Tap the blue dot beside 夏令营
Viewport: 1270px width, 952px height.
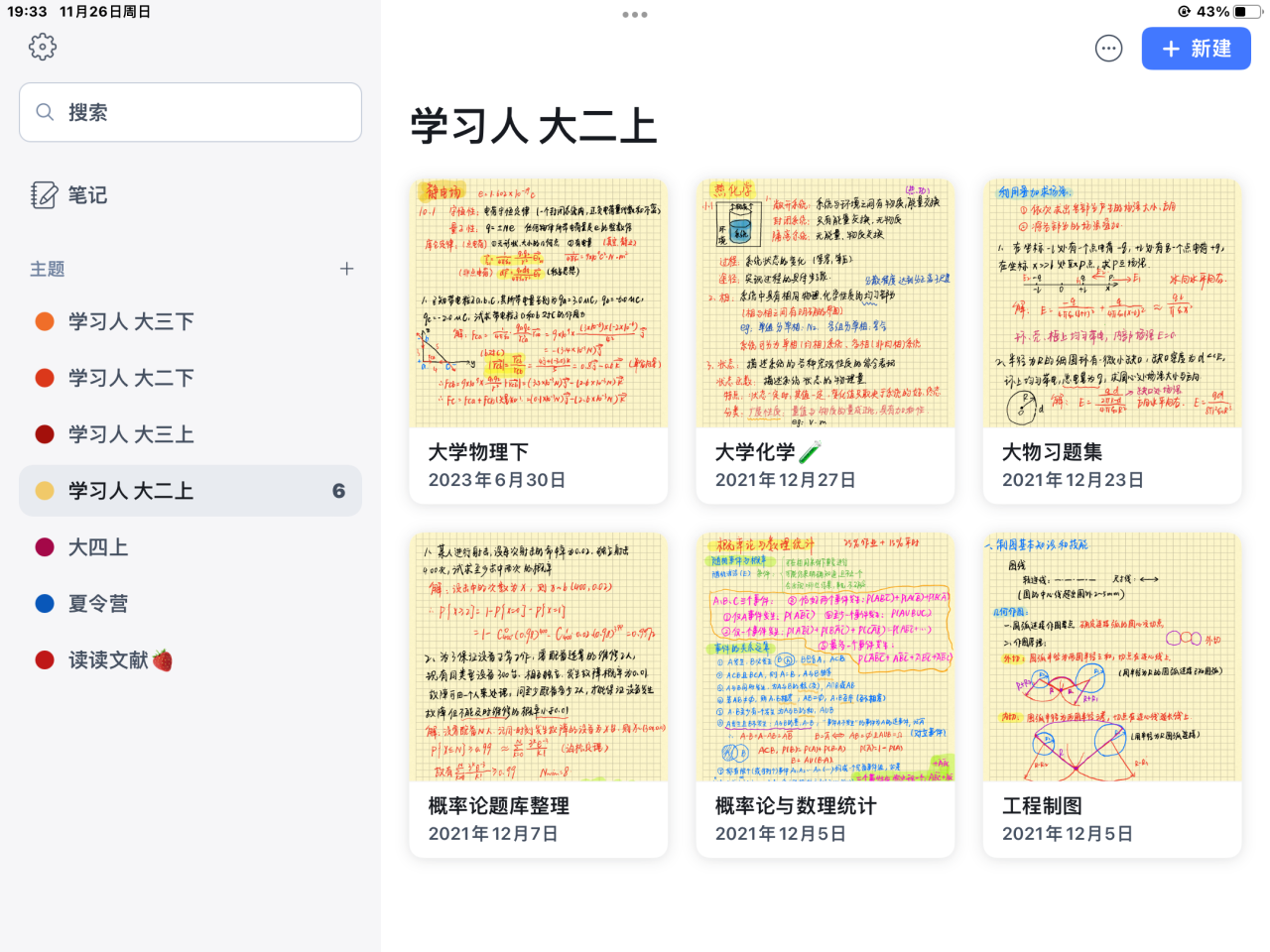click(x=45, y=604)
